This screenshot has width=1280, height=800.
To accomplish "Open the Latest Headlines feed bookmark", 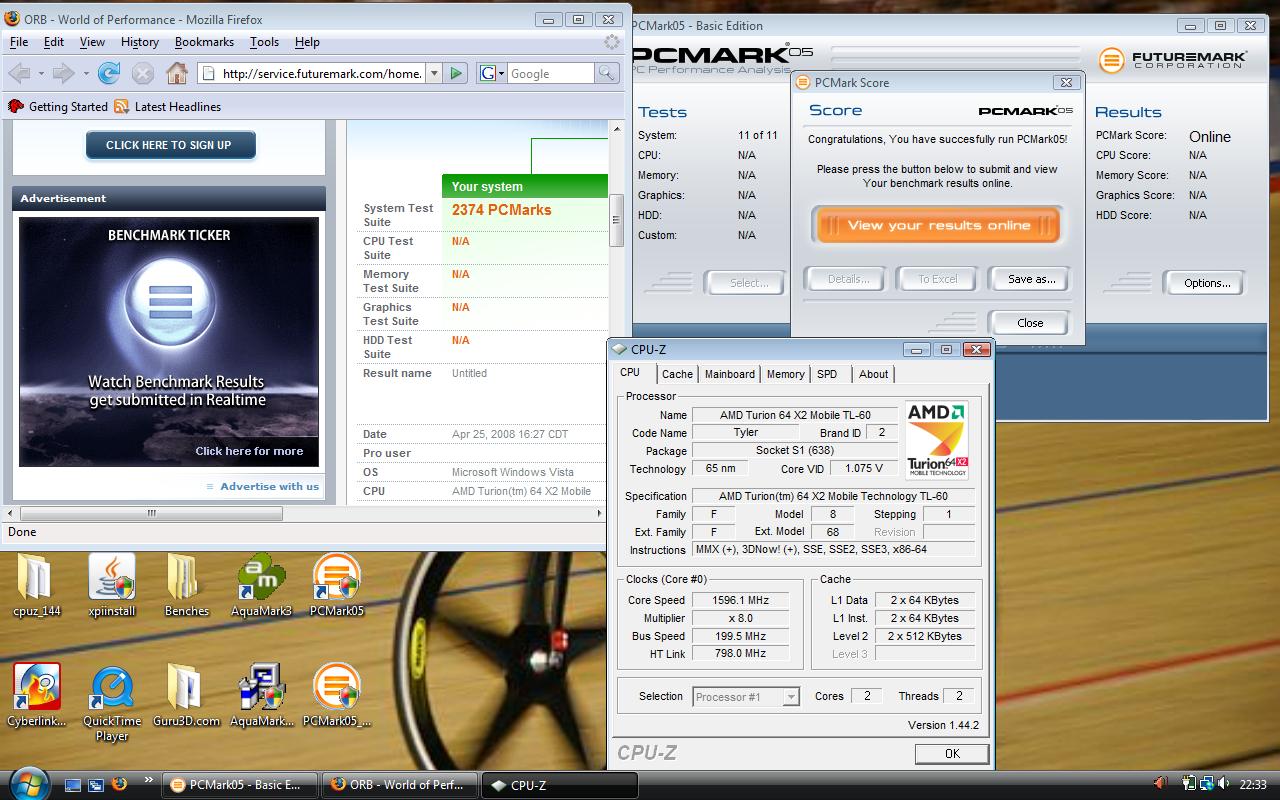I will [x=167, y=107].
